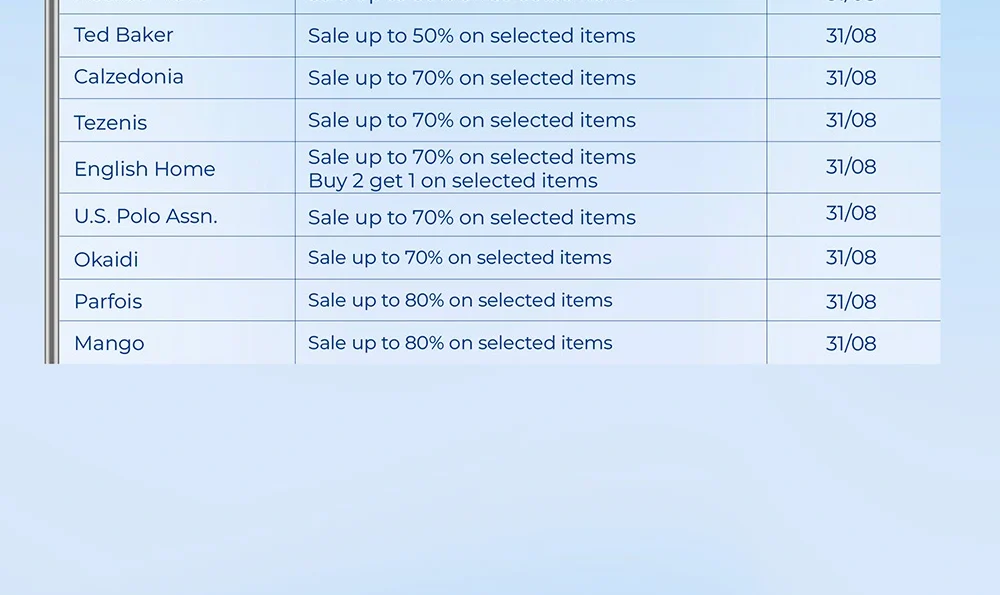Select the Tezenis sale offer description
Viewport: 1000px width, 595px height.
pyautogui.click(x=471, y=120)
